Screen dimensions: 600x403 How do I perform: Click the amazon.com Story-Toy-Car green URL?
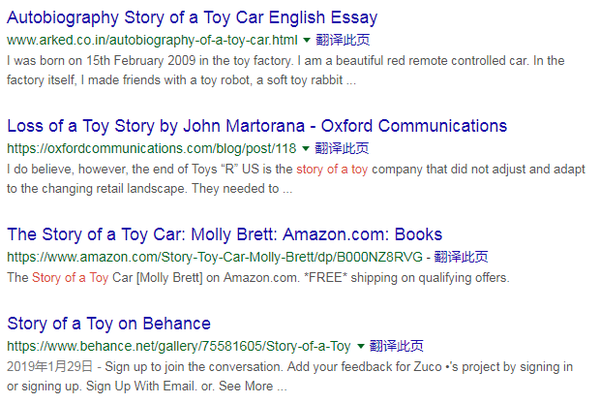coord(215,257)
